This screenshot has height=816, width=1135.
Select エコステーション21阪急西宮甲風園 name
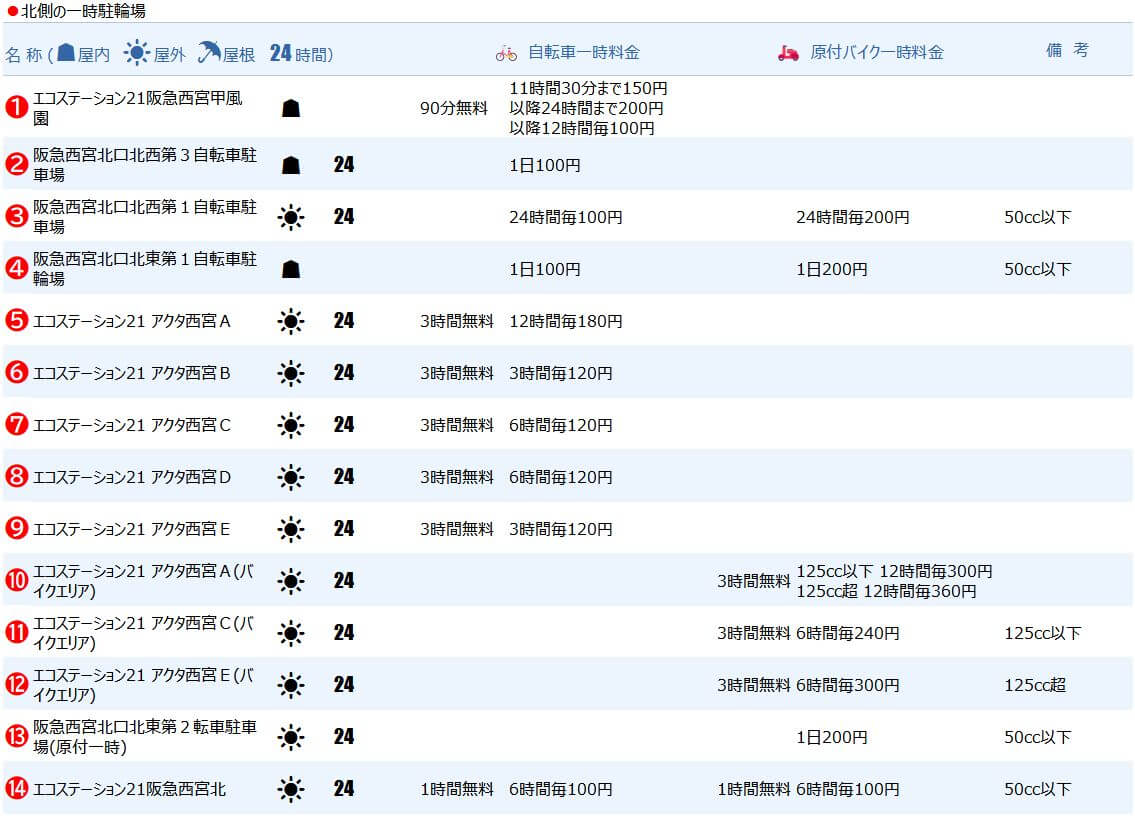tap(138, 108)
